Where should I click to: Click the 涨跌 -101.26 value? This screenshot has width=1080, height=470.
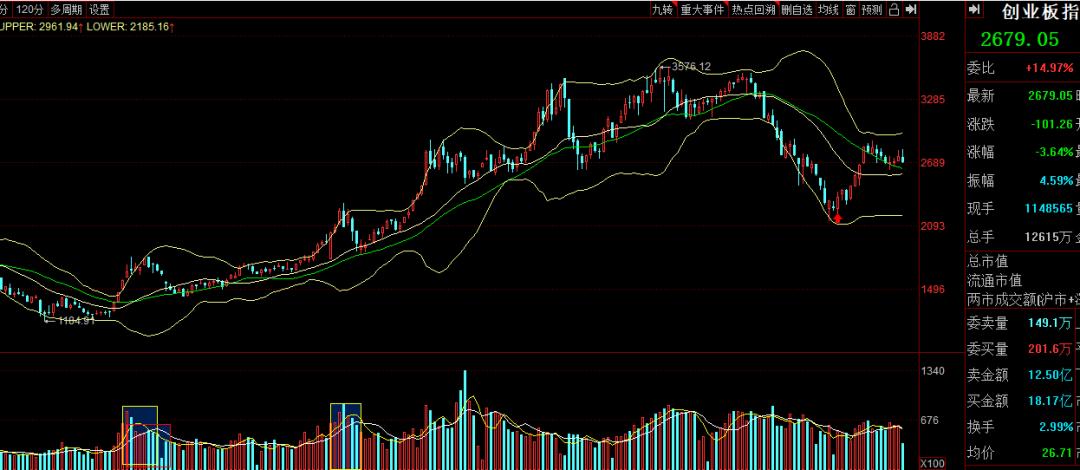1052,124
